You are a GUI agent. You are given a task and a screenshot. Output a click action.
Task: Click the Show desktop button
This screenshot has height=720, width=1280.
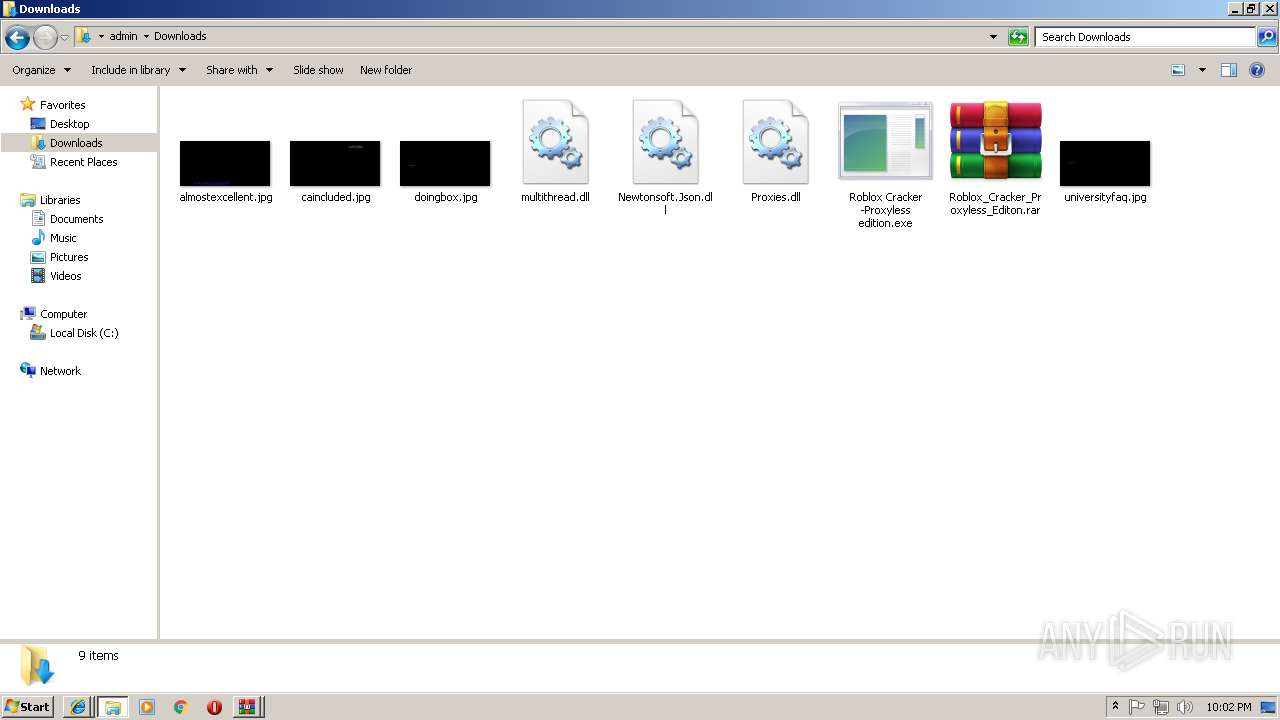pos(1268,707)
